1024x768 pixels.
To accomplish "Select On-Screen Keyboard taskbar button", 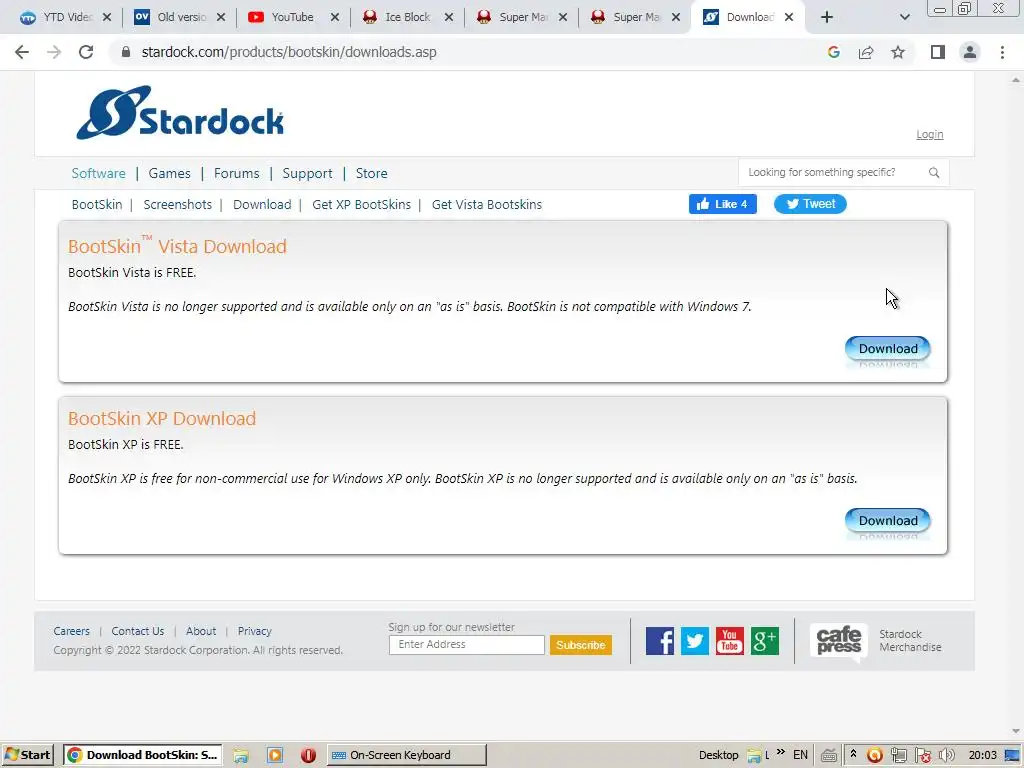I will coord(406,755).
